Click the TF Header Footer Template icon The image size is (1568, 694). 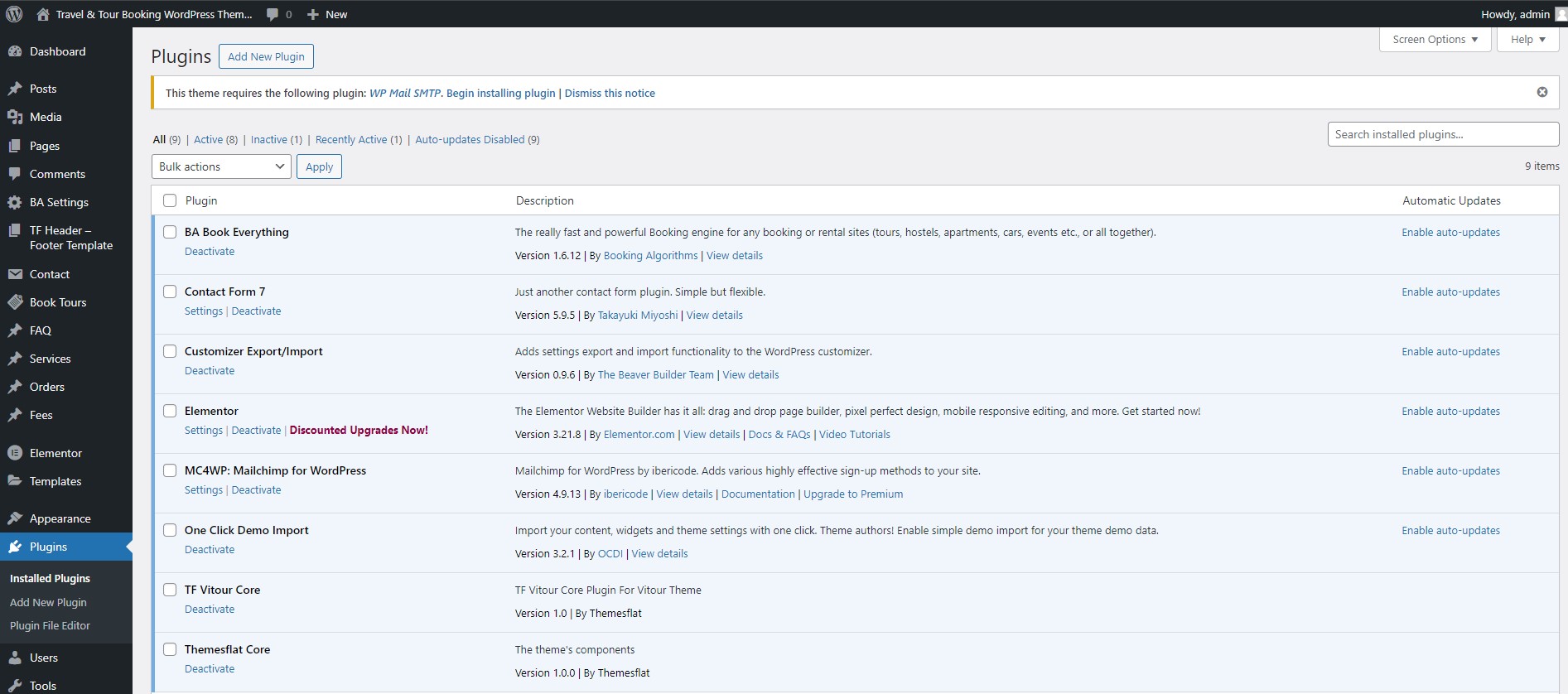click(15, 230)
